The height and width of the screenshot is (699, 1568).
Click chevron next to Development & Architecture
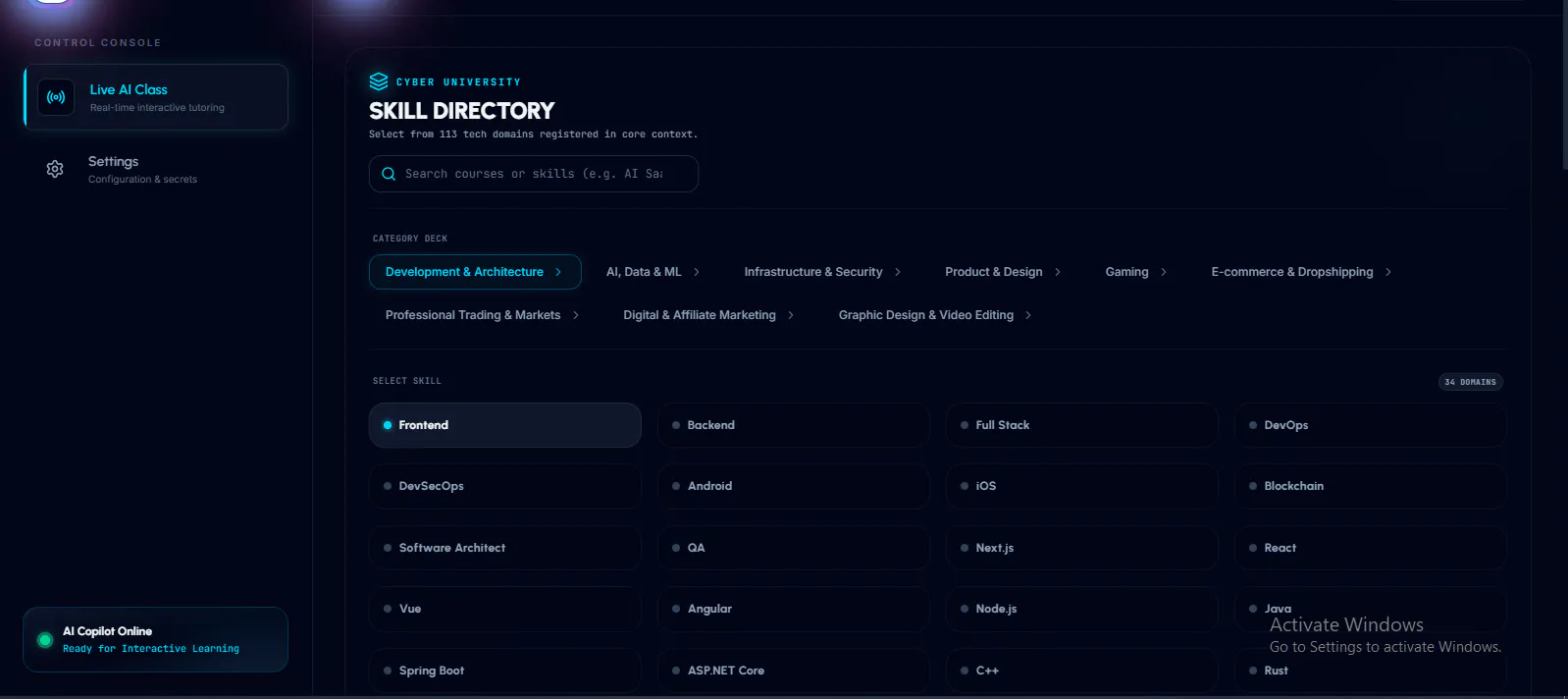558,272
